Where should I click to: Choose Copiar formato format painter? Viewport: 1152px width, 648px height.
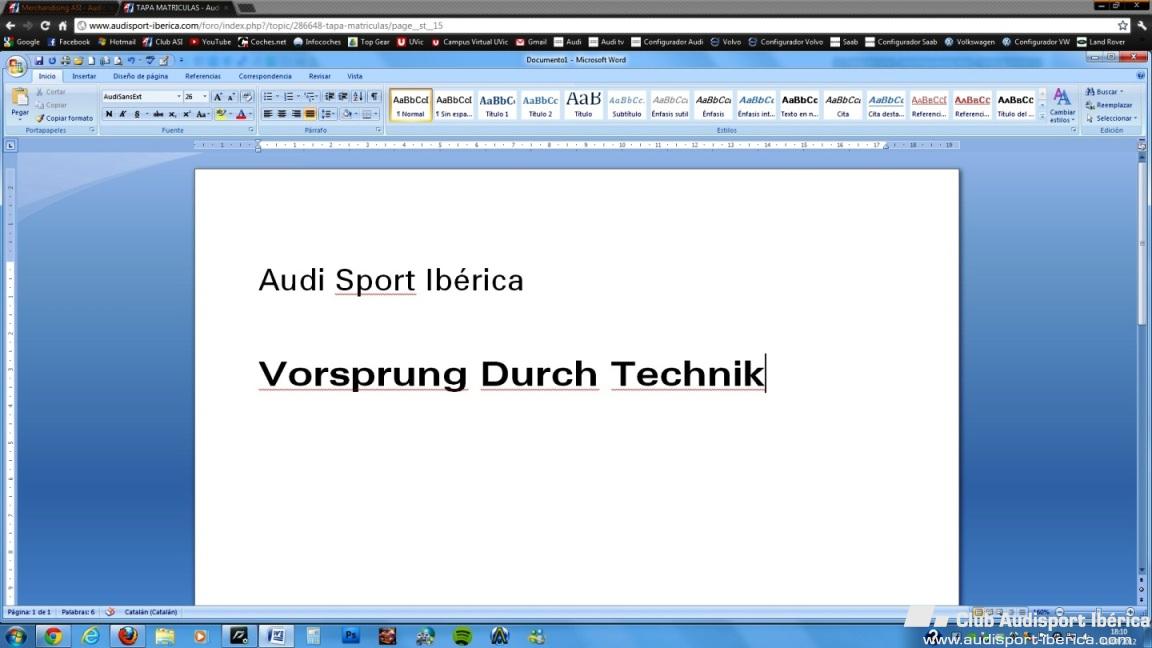(x=65, y=118)
